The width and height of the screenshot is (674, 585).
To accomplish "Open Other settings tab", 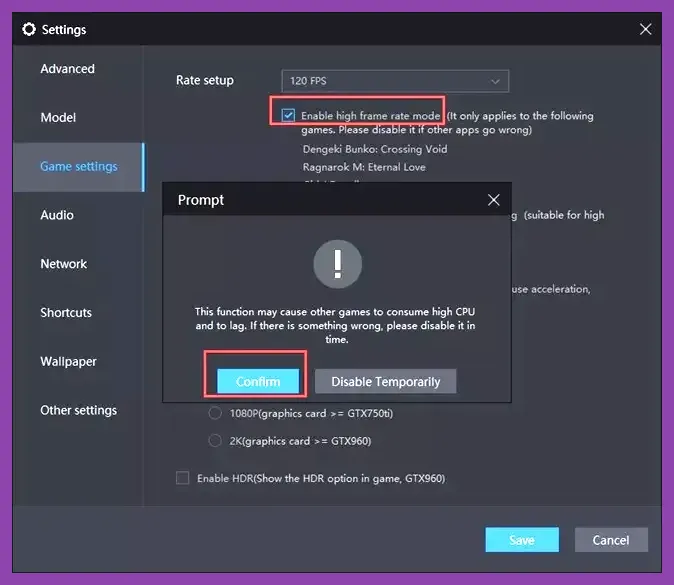I will tap(79, 410).
